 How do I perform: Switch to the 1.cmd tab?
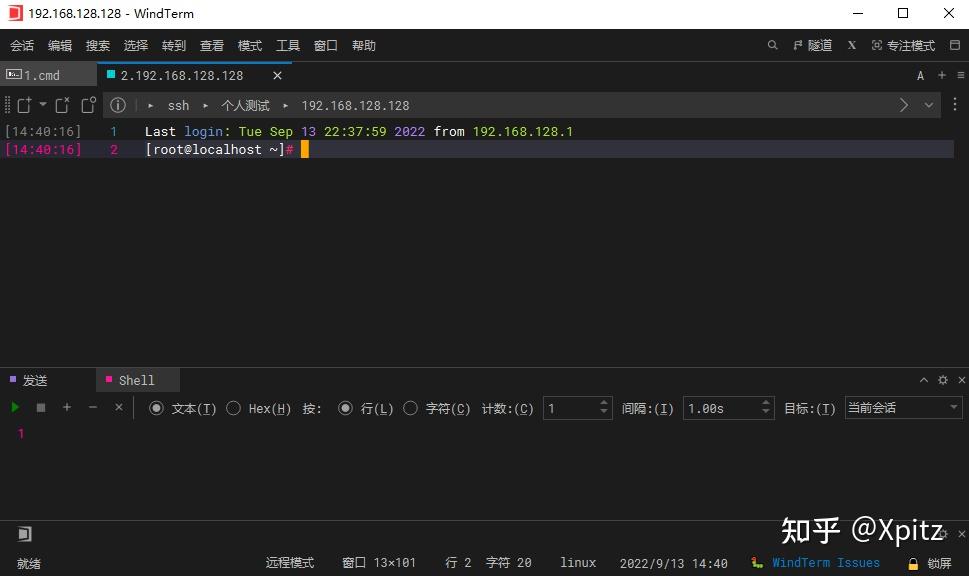pyautogui.click(x=42, y=74)
